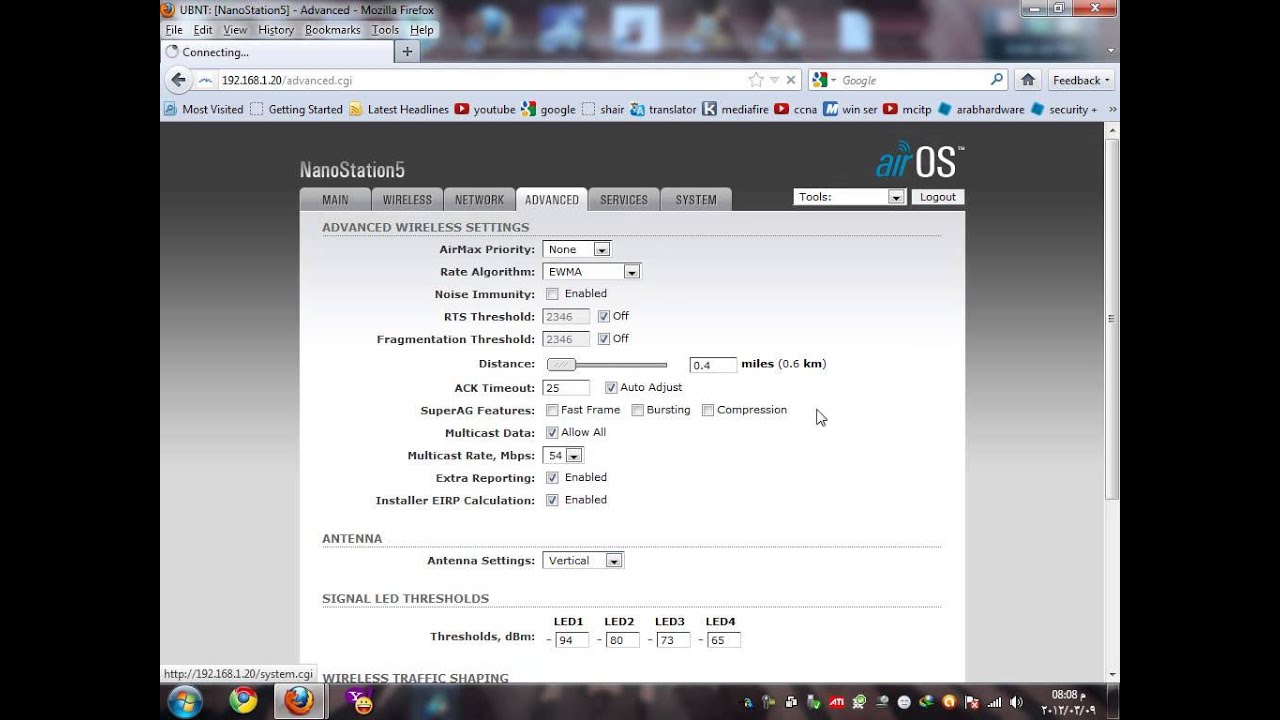Open the mcitp bookmark

pyautogui.click(x=907, y=109)
